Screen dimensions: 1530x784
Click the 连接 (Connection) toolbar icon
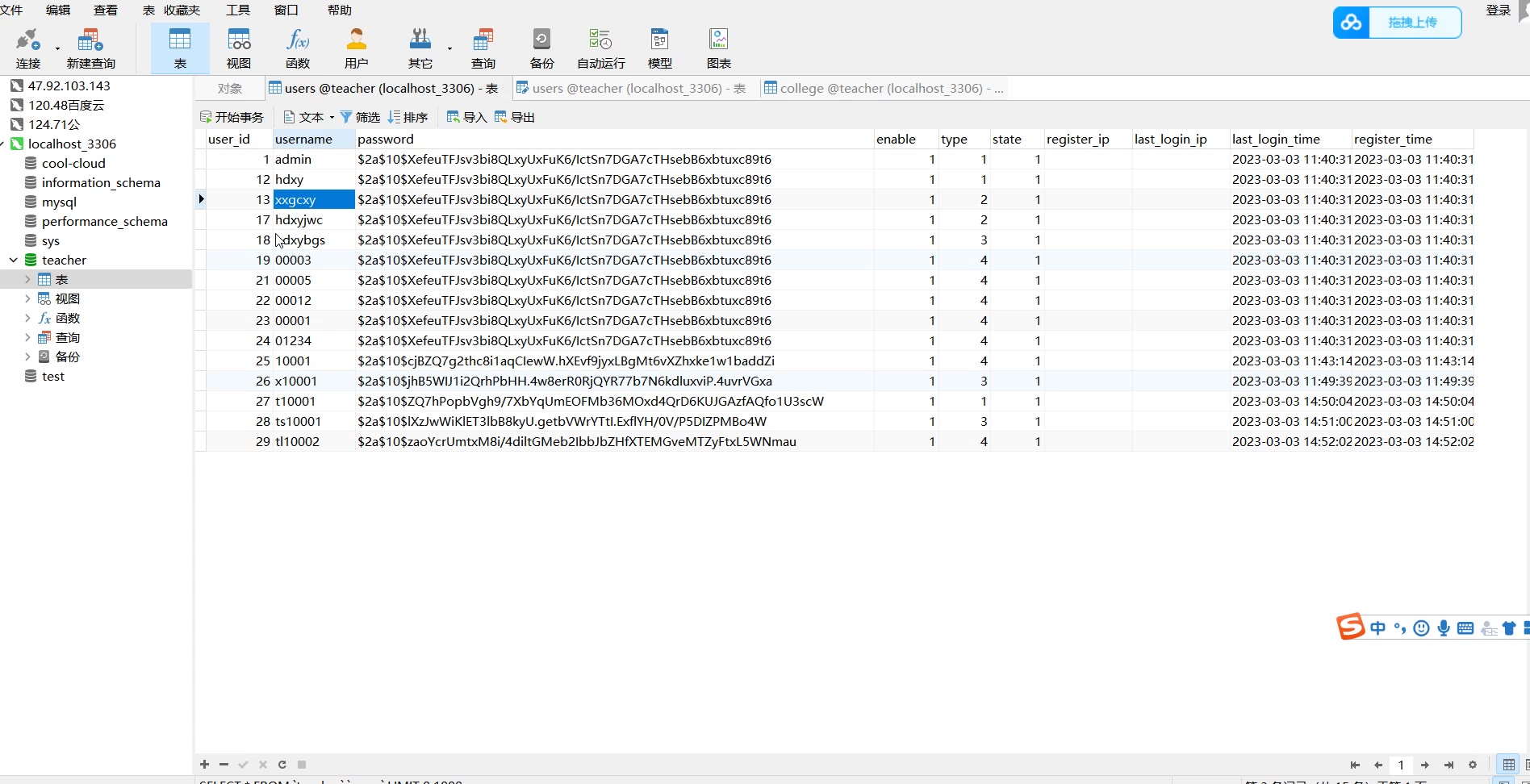coord(28,48)
